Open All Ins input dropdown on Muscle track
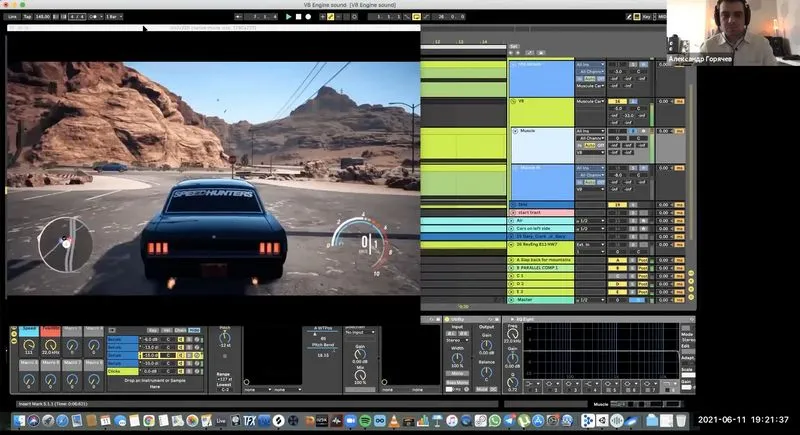Viewport: 800px width, 435px height. [x=590, y=131]
